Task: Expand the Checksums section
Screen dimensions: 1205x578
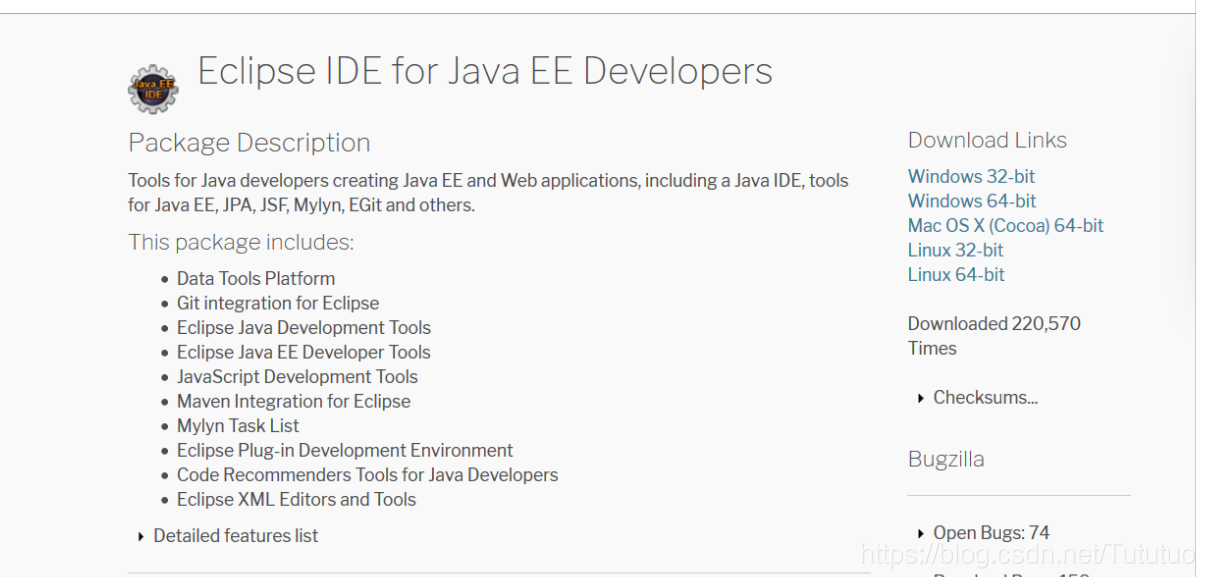Action: [978, 398]
